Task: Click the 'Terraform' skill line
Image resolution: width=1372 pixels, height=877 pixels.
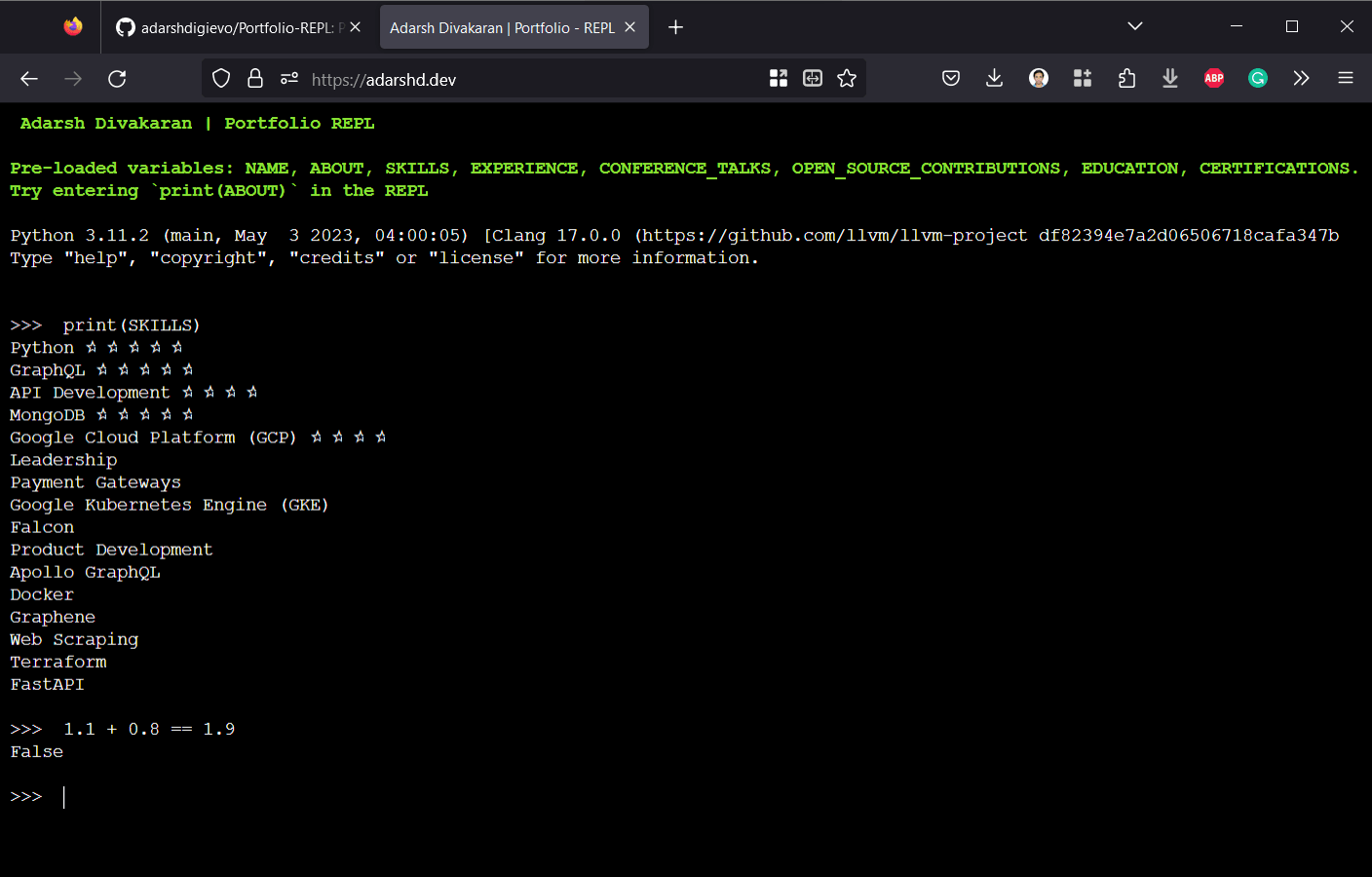Action: [58, 662]
